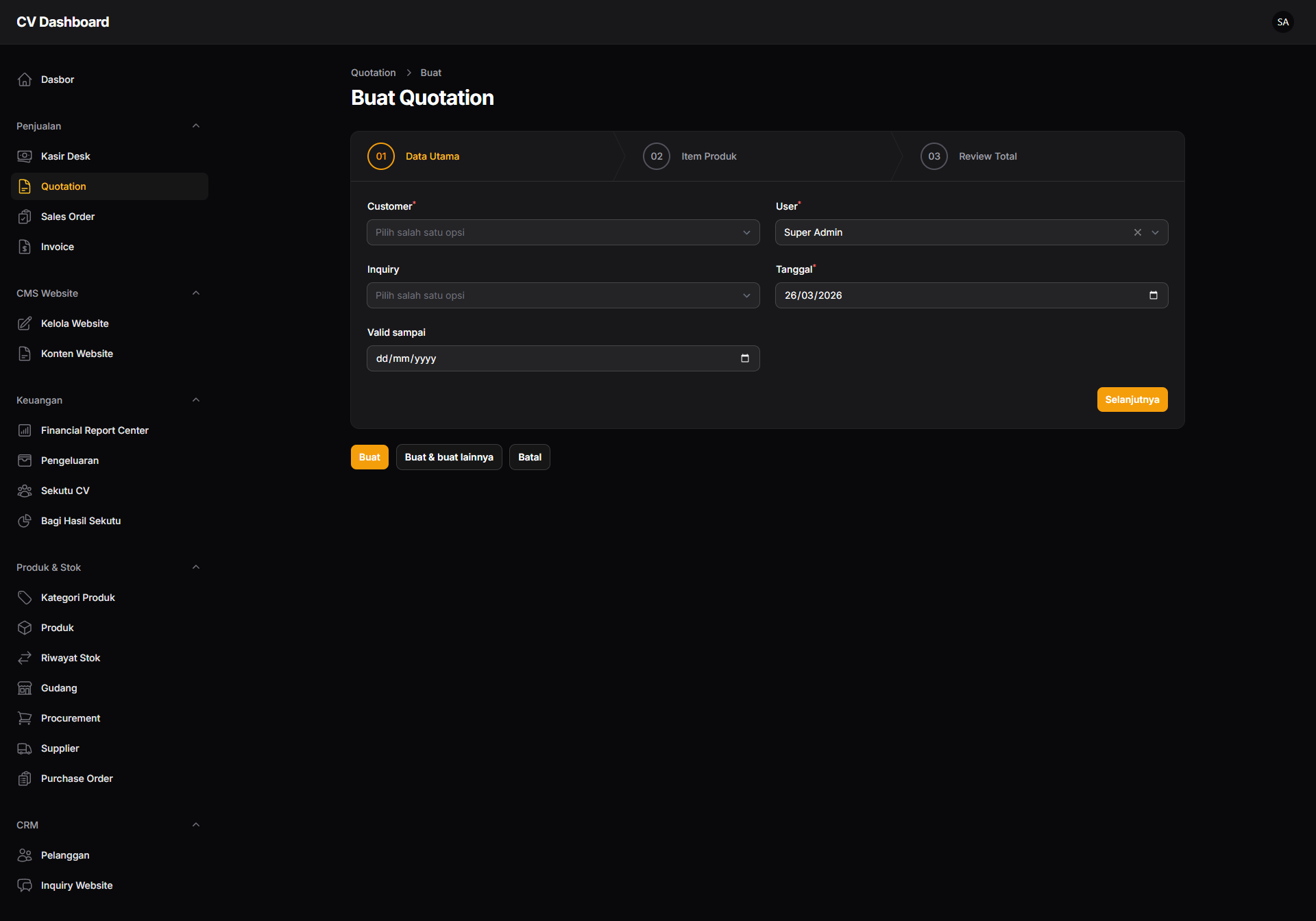Click the Invoice document icon

(x=25, y=247)
